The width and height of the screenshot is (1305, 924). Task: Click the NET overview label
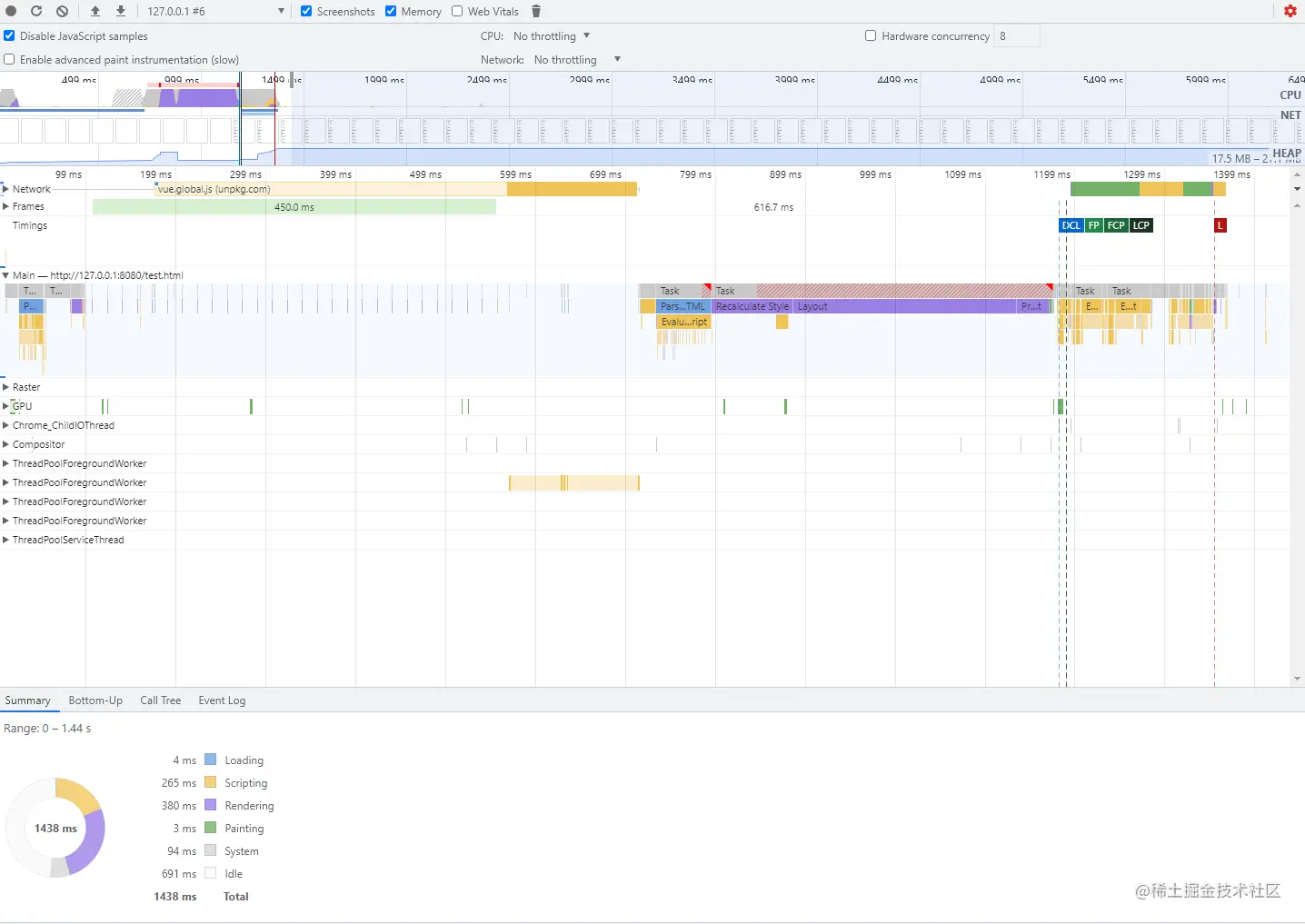click(1290, 114)
